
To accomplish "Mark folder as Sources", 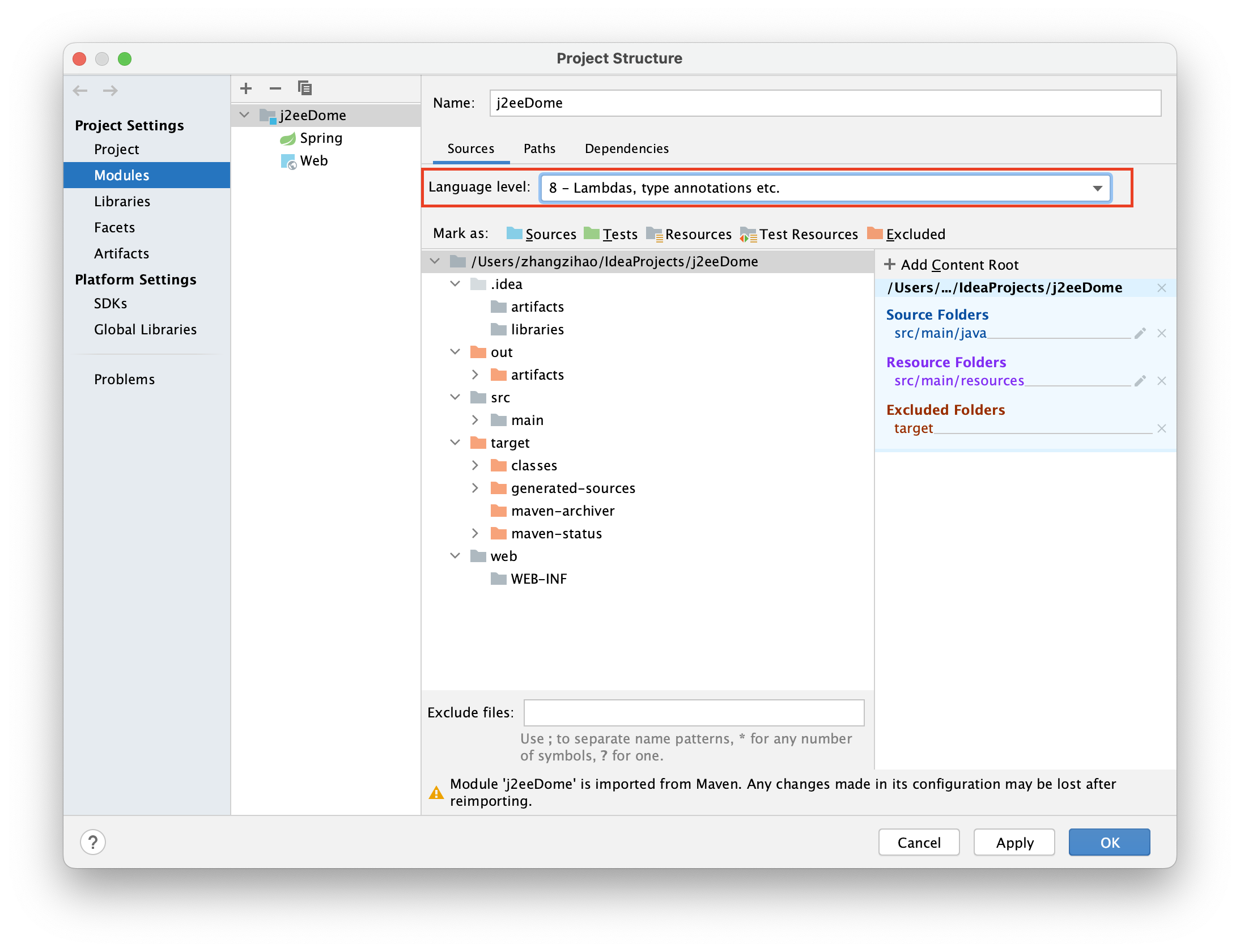I will point(541,234).
